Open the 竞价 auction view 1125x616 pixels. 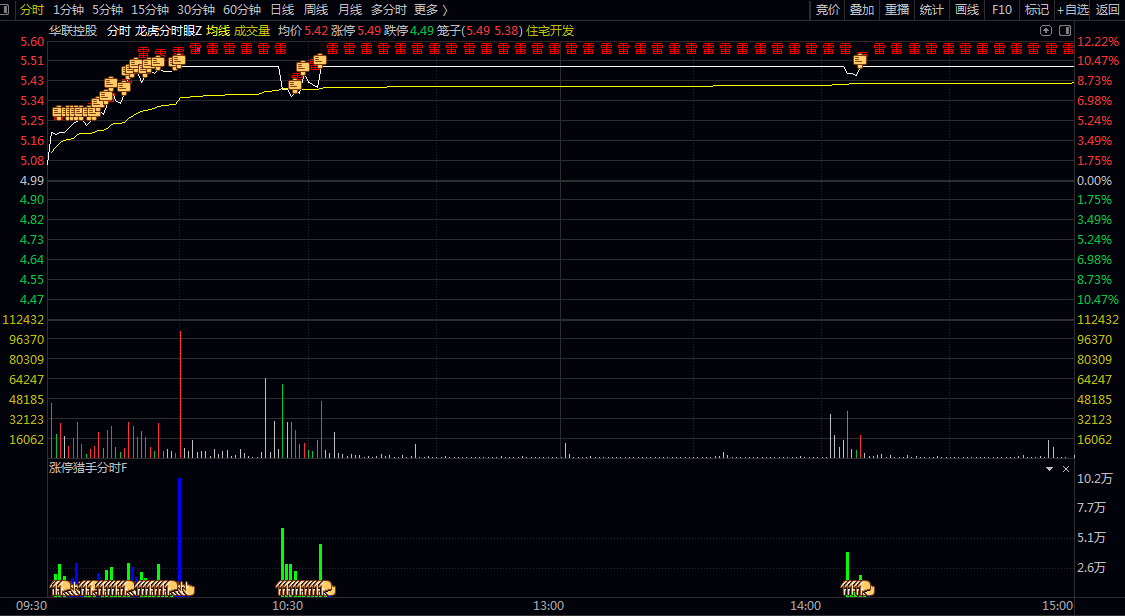pos(828,9)
